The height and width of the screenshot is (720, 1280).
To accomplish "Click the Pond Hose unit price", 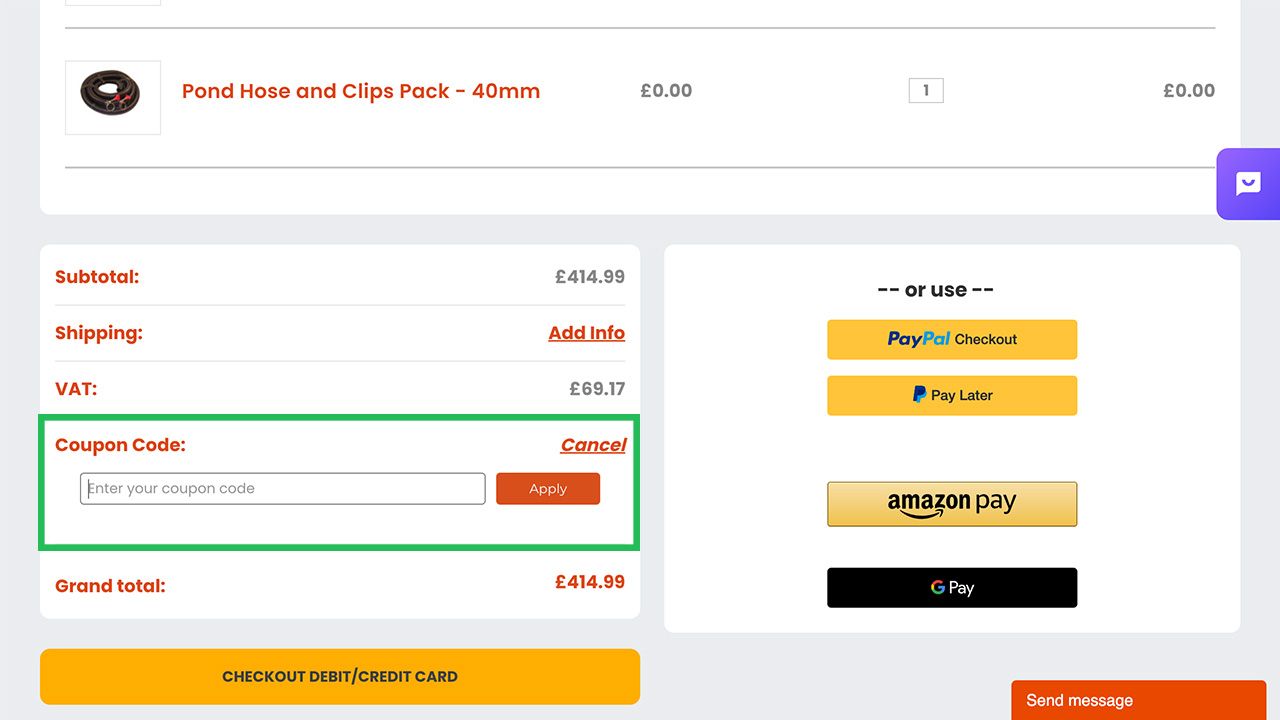I will [x=666, y=91].
